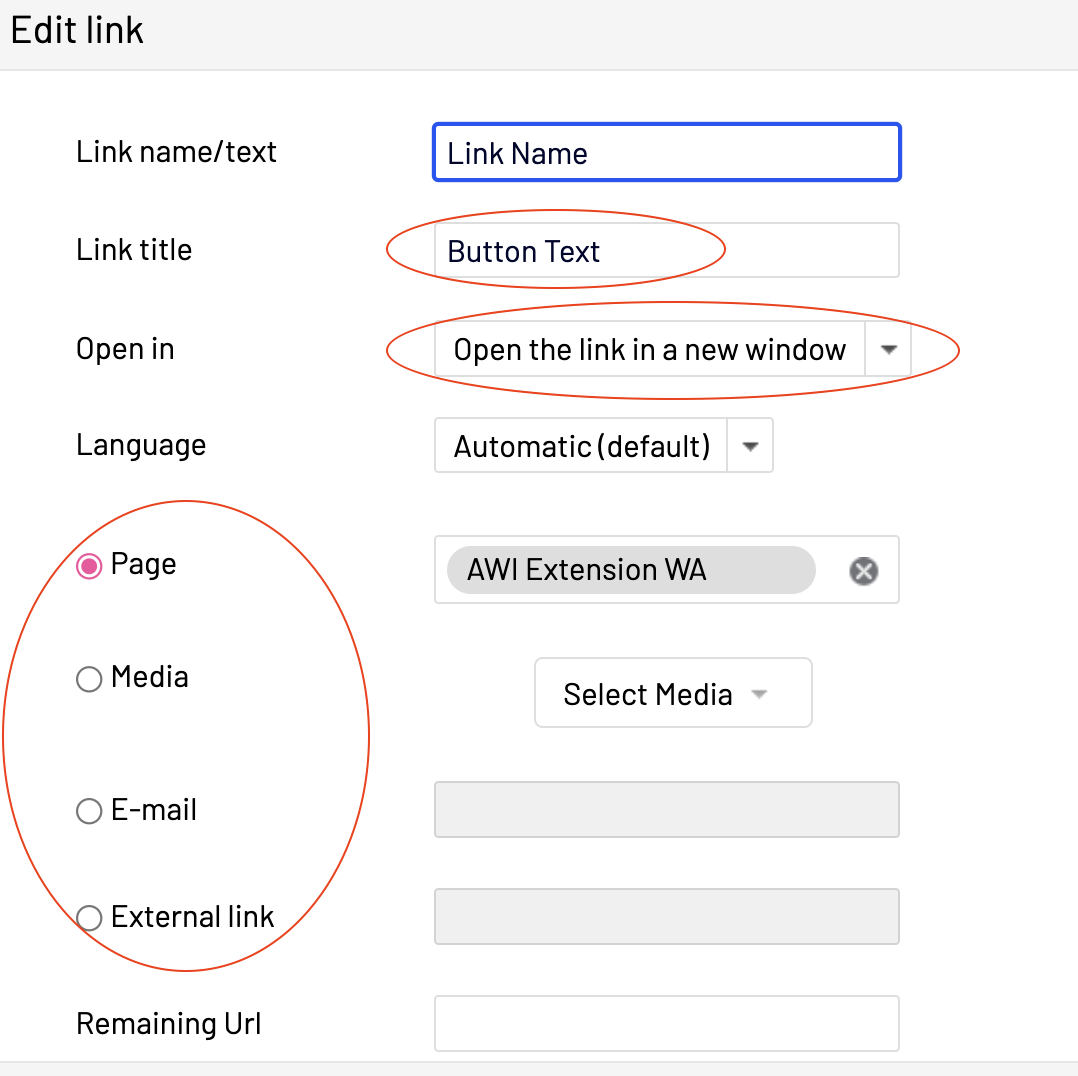Viewport: 1078px width, 1076px height.
Task: Click the Media label text
Action: click(150, 677)
